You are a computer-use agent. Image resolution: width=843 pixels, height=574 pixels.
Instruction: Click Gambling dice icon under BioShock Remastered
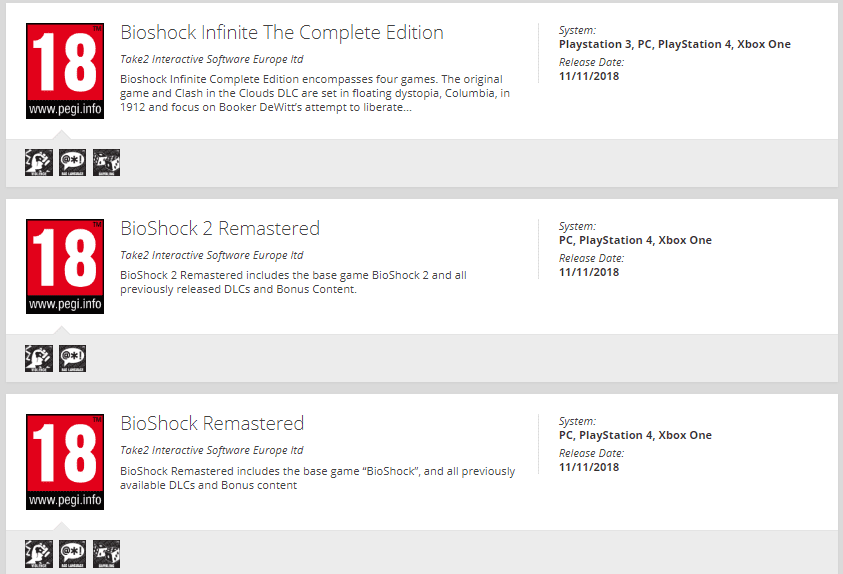coord(106,553)
